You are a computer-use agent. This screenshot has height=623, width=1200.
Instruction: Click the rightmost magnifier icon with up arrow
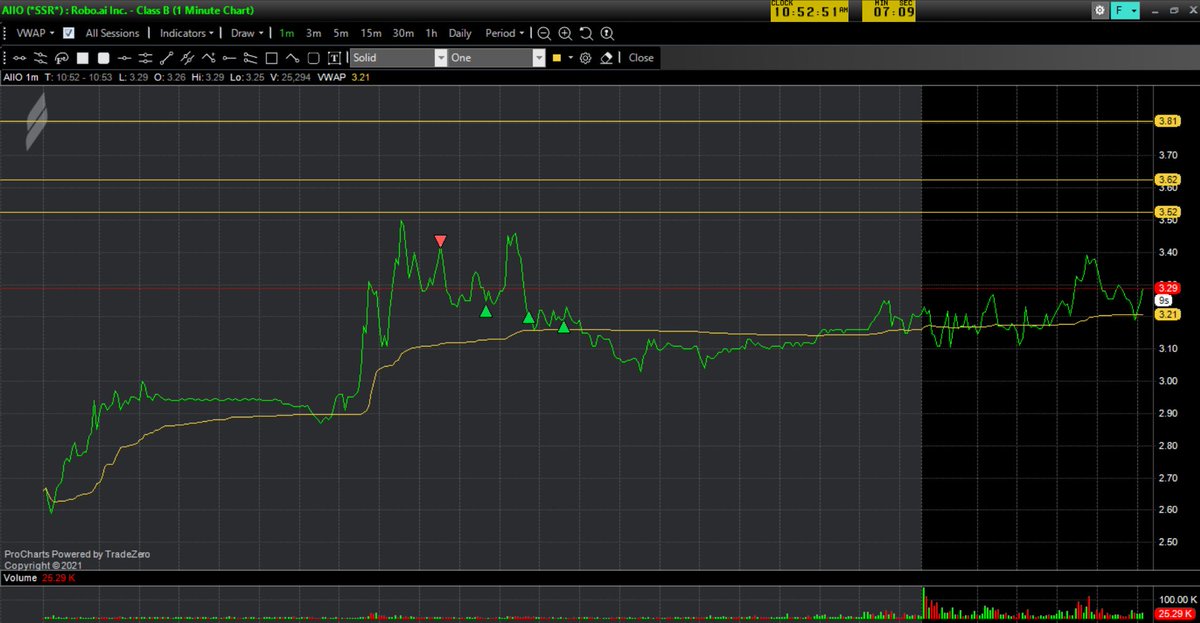point(607,33)
